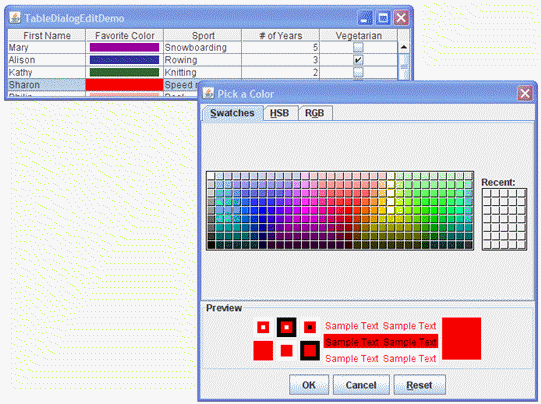This screenshot has height=404, width=541.
Task: Confirm color with OK button
Action: point(309,385)
